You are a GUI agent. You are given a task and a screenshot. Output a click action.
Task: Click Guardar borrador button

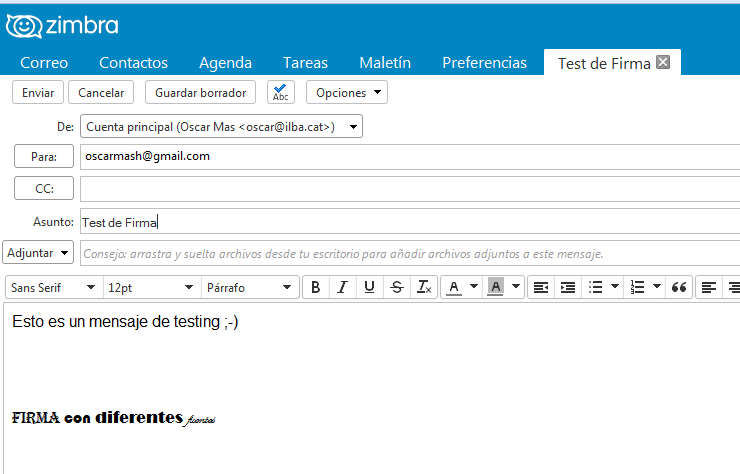[201, 92]
